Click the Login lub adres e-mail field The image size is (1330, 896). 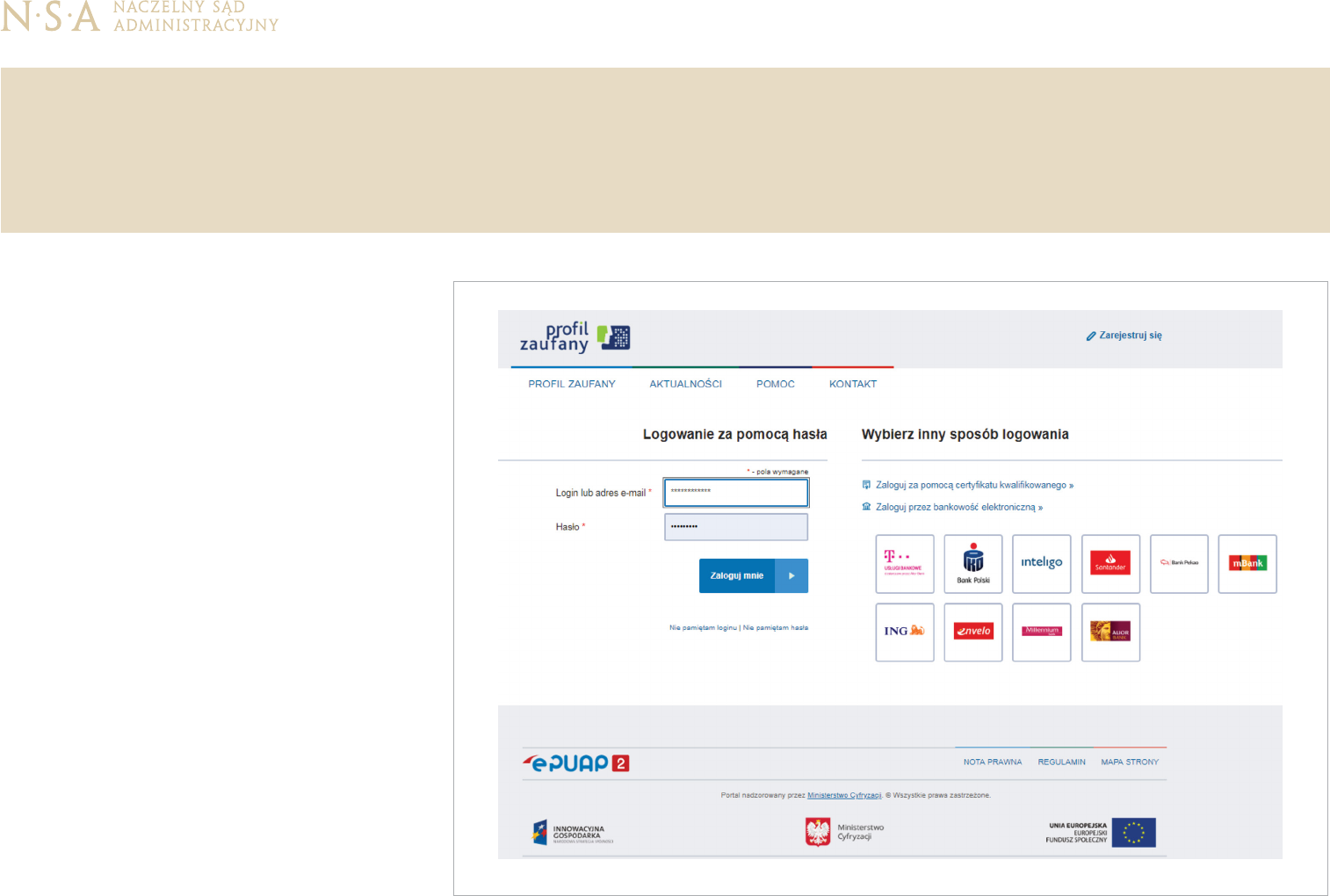pyautogui.click(x=735, y=493)
